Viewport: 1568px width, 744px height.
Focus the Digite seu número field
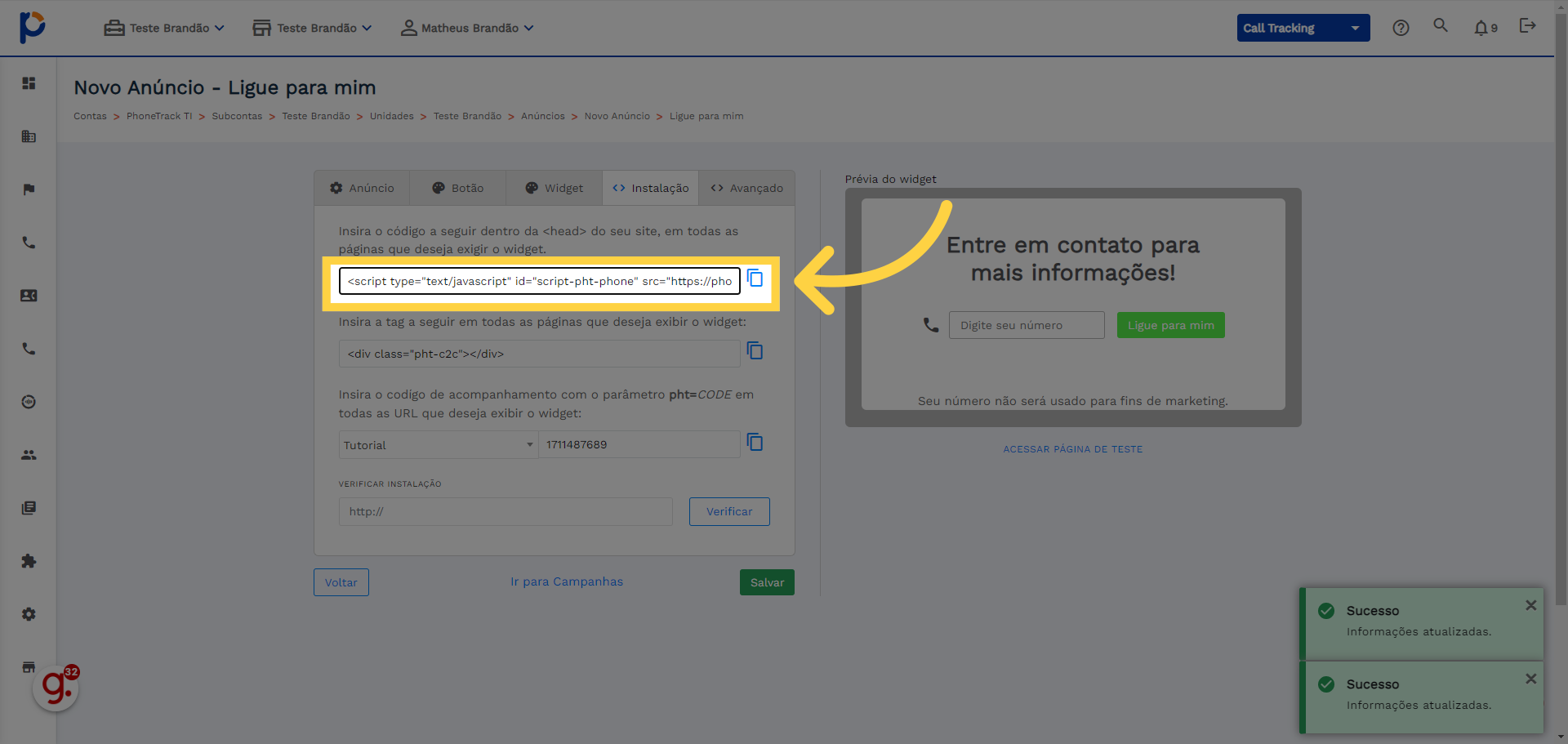[x=1027, y=325]
